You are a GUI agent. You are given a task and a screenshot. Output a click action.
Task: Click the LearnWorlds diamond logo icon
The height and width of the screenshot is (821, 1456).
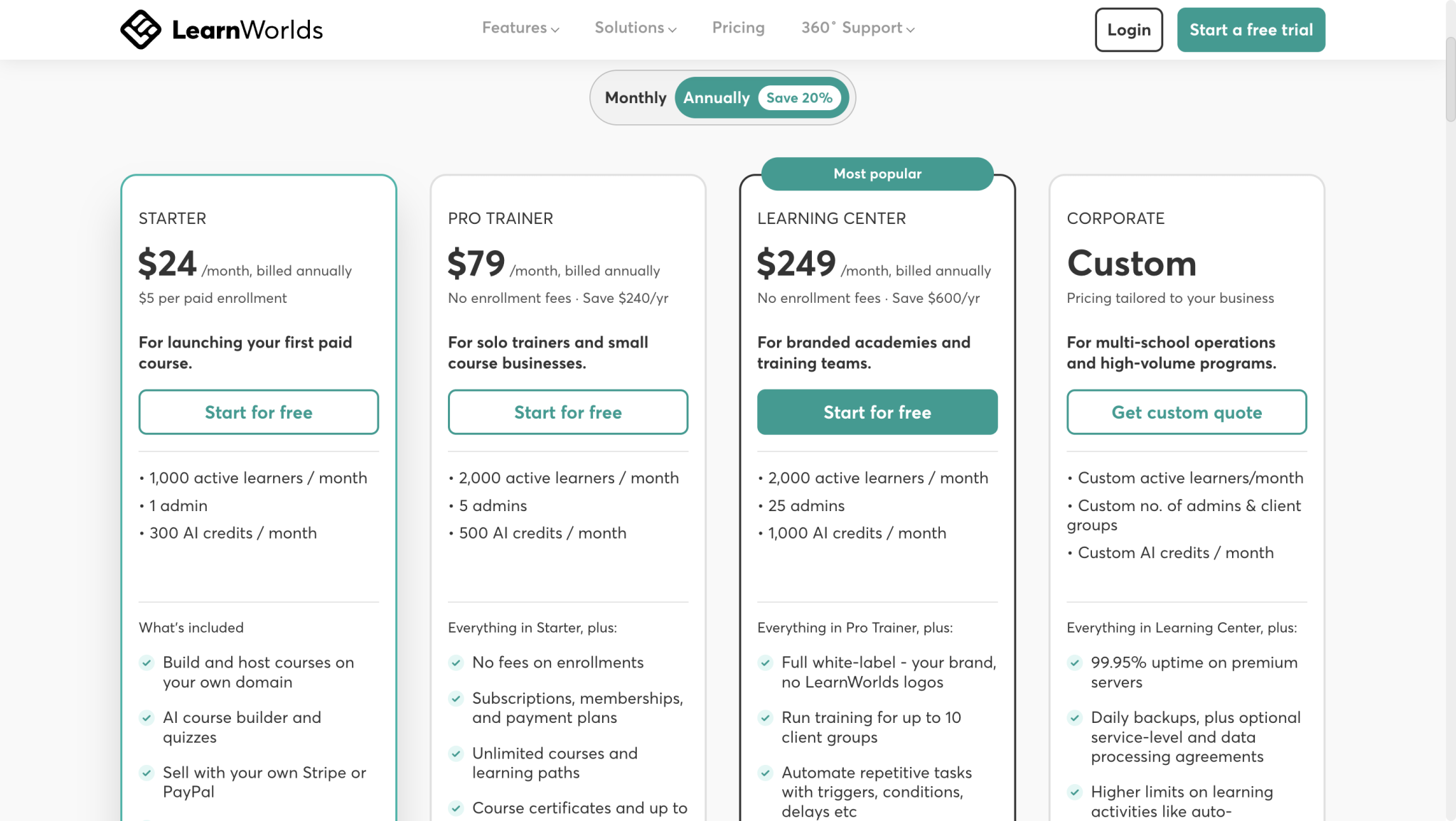pyautogui.click(x=141, y=29)
